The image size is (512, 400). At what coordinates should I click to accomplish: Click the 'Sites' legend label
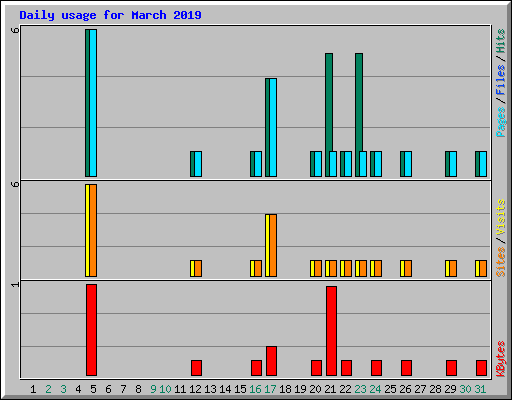pyautogui.click(x=501, y=262)
